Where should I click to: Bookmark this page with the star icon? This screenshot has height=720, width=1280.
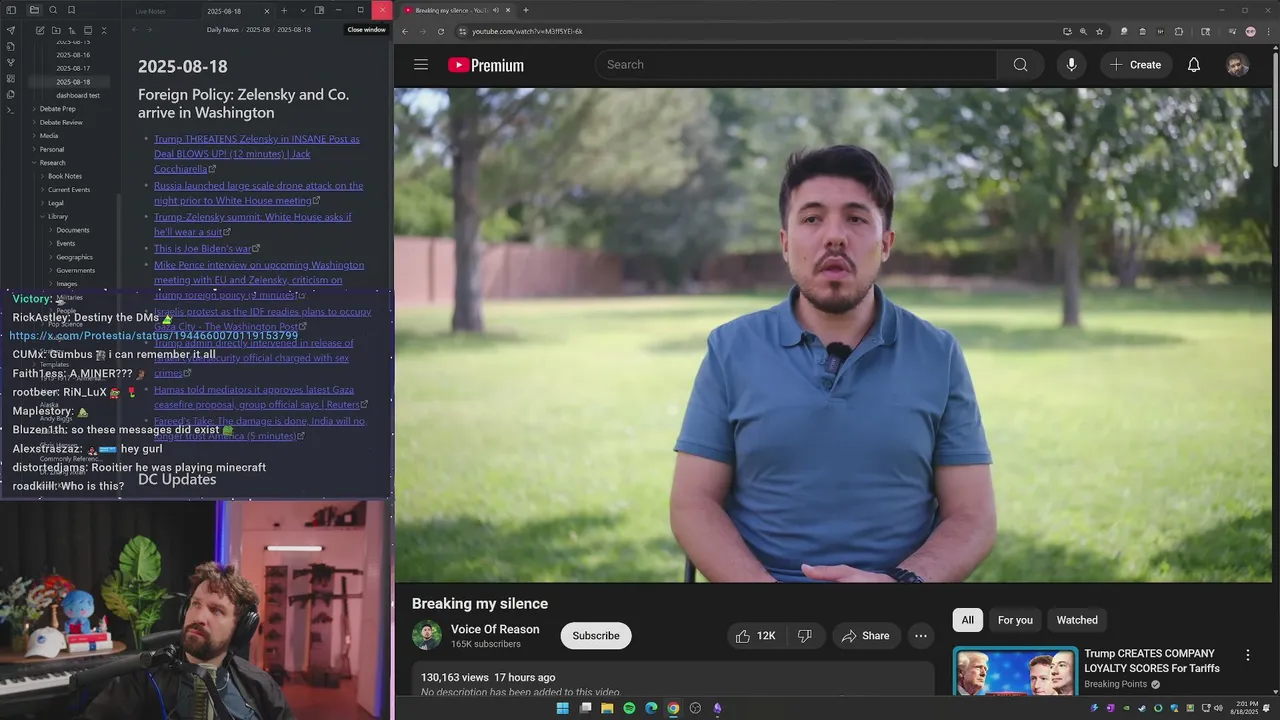(x=1099, y=31)
